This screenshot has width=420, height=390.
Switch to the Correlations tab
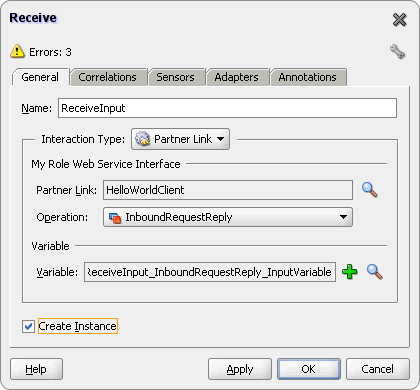point(108,77)
